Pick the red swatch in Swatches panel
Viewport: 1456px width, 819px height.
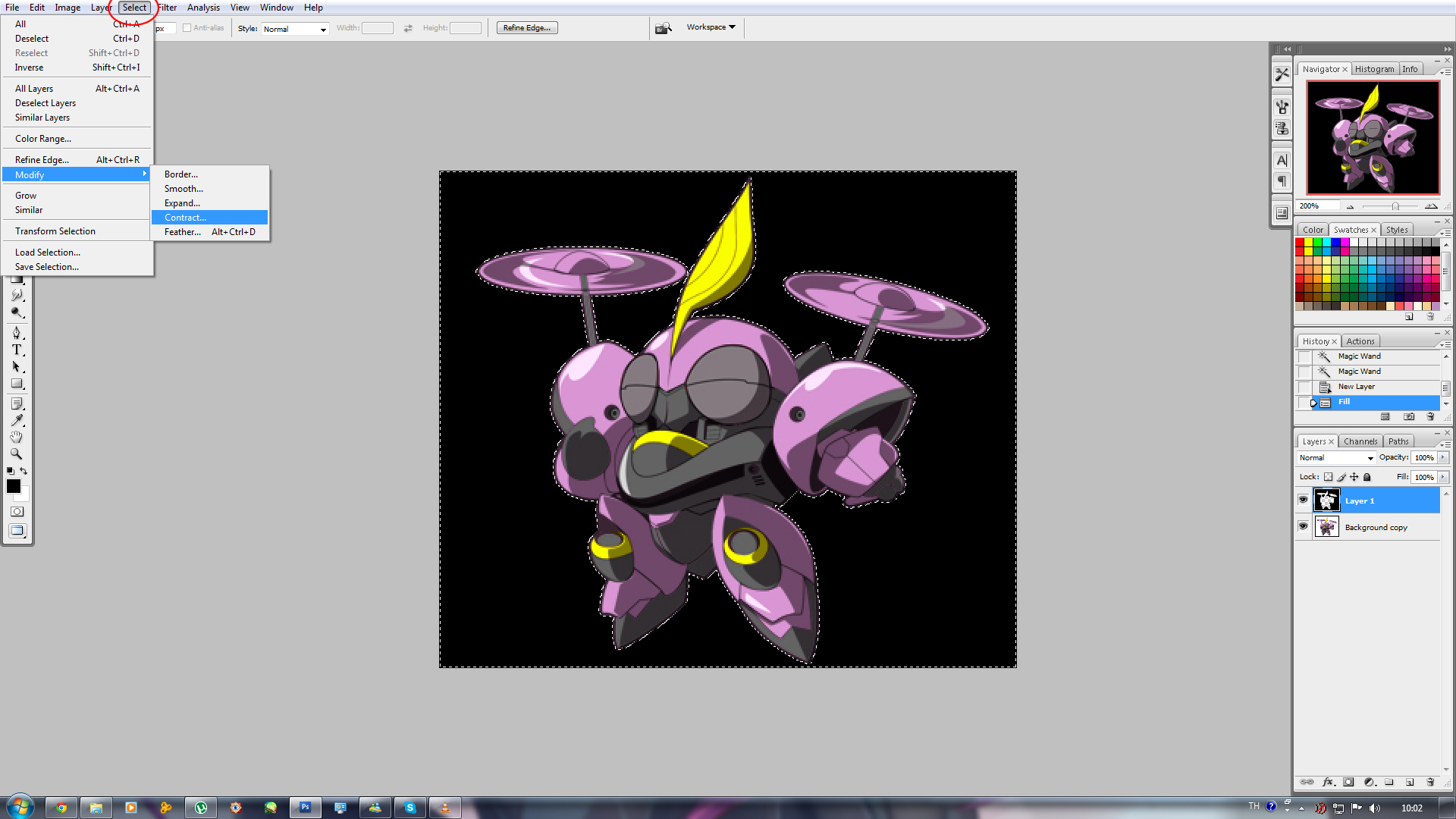1299,243
